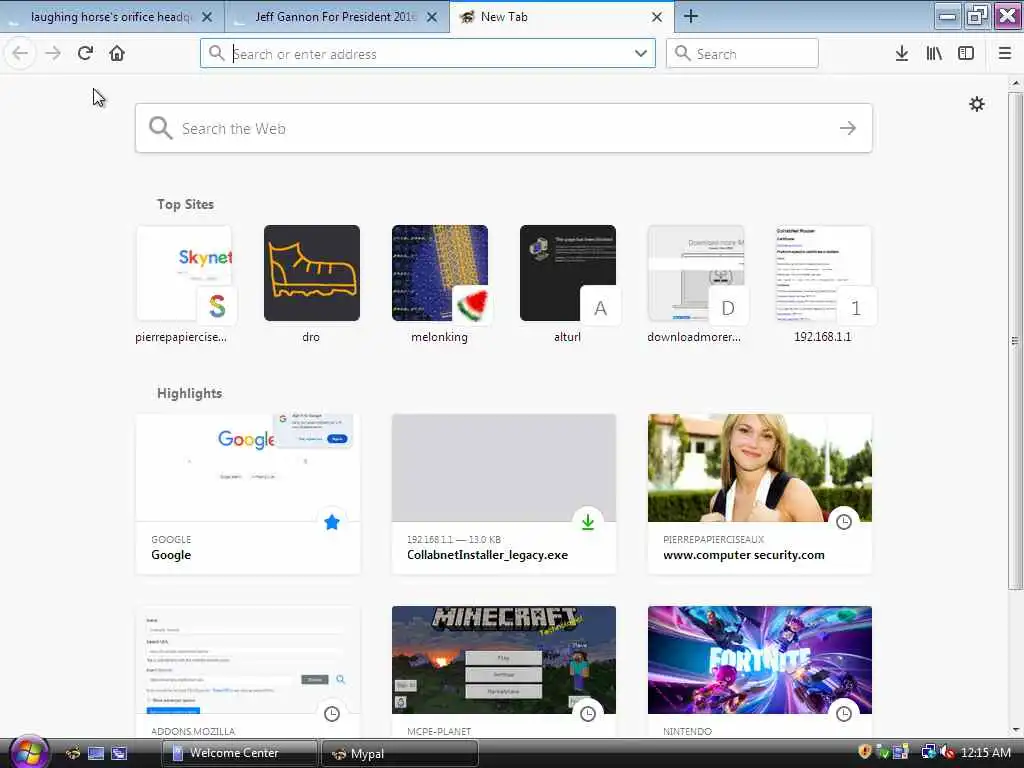The width and height of the screenshot is (1024, 768).
Task: Click download badge on CollabnetInstaller card
Action: pyautogui.click(x=588, y=522)
